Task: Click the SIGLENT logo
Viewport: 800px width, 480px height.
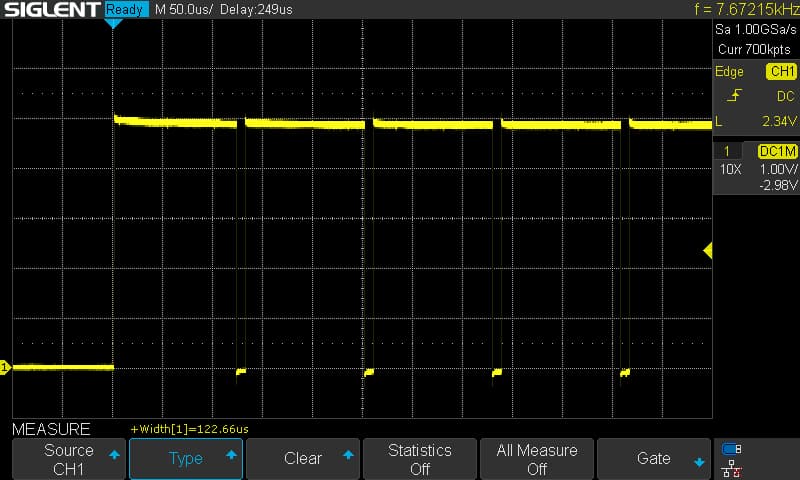Action: [52, 9]
